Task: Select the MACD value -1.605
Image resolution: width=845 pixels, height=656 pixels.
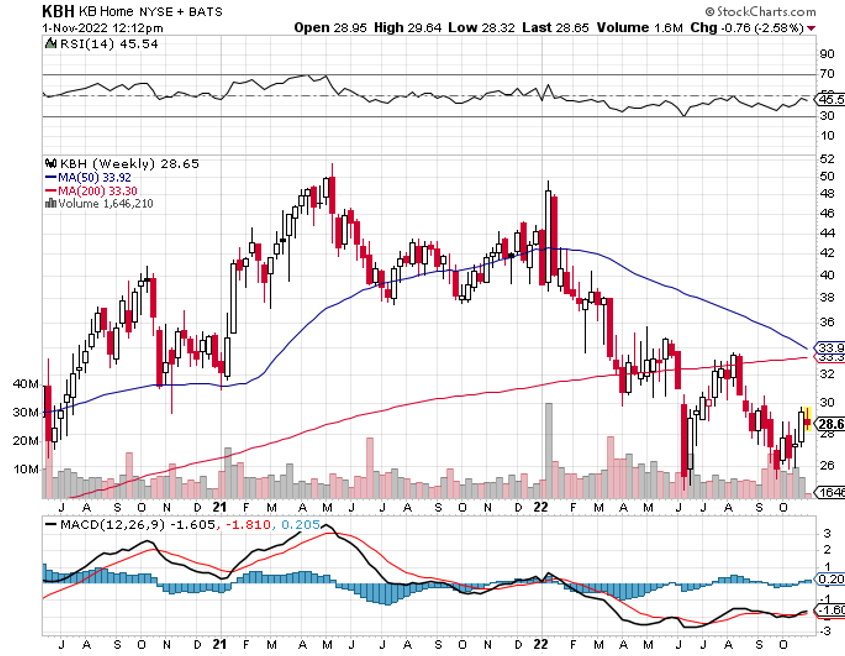Action: (x=192, y=524)
